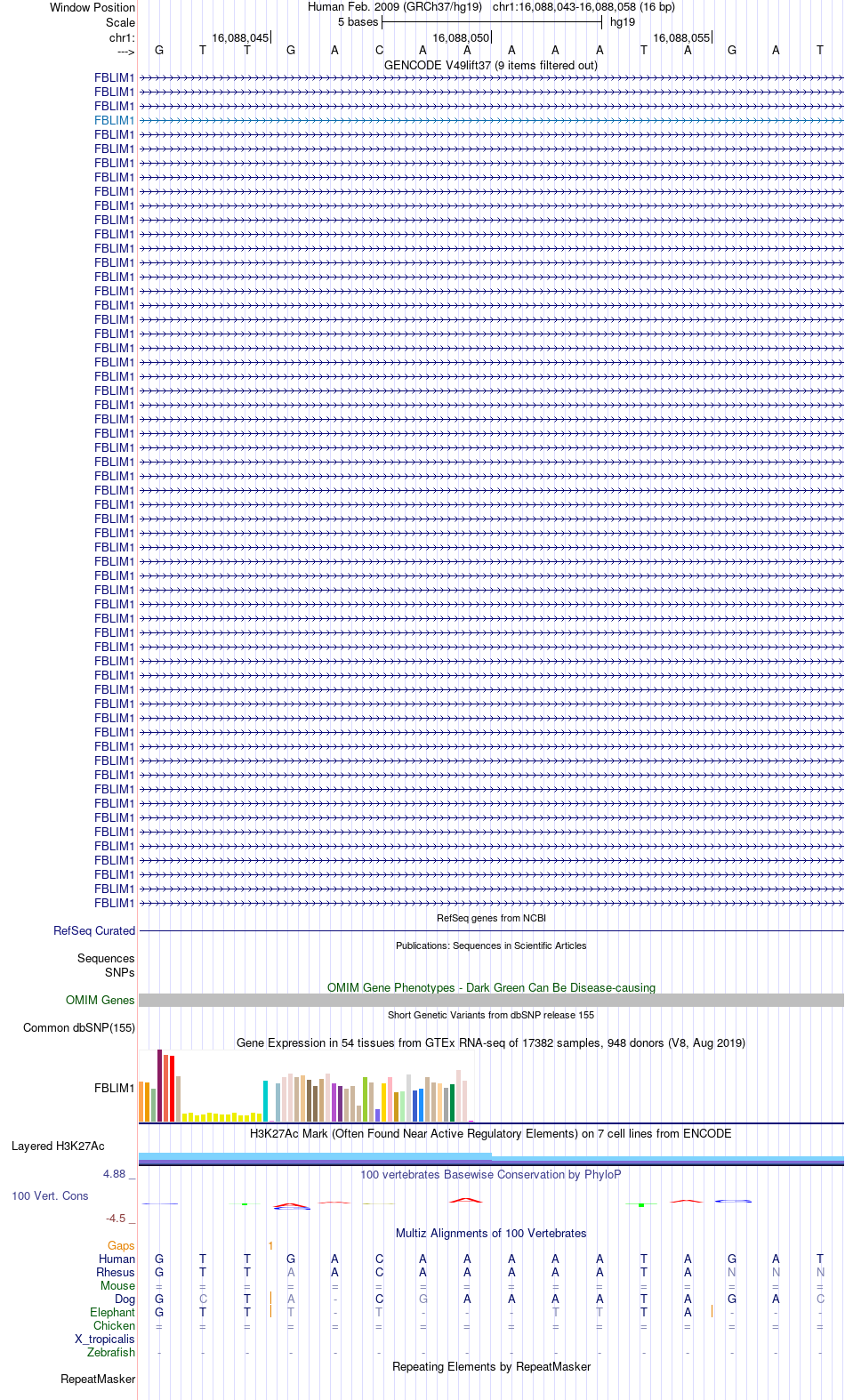Open the RefSeq Curated track label
This screenshot has width=845, height=1400.
(x=94, y=930)
